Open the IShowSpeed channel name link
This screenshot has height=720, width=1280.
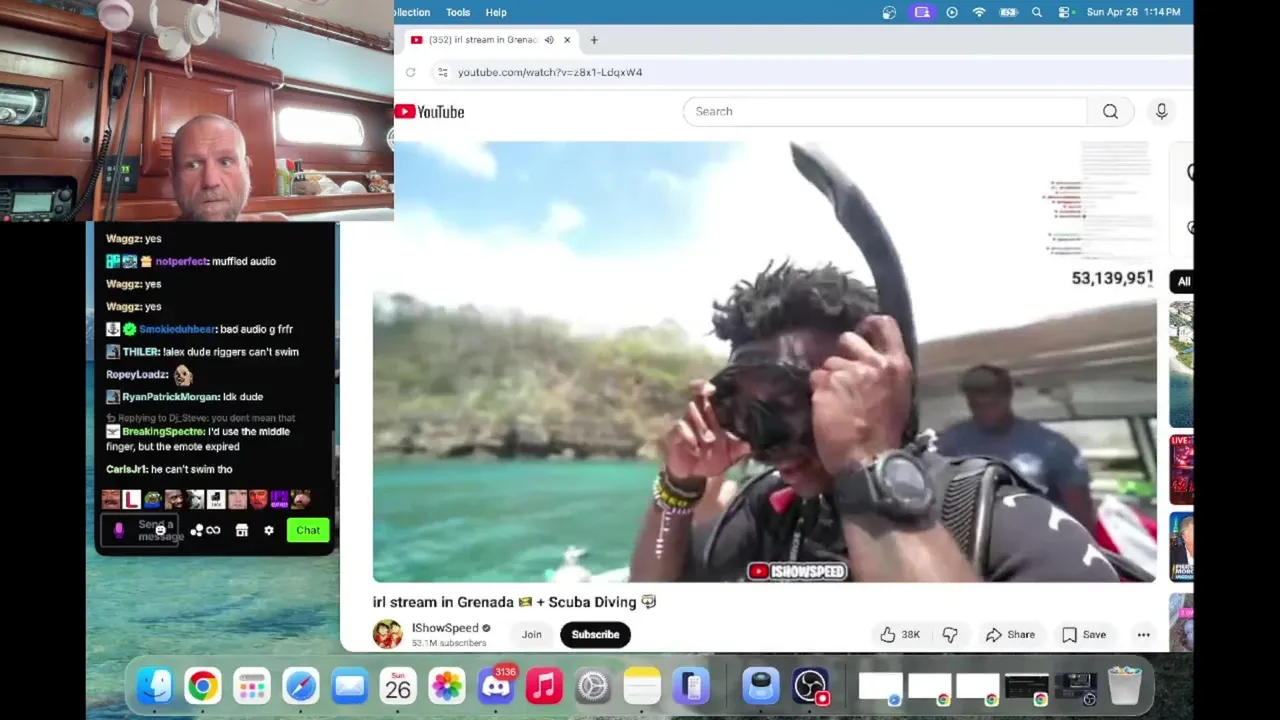tap(445, 628)
